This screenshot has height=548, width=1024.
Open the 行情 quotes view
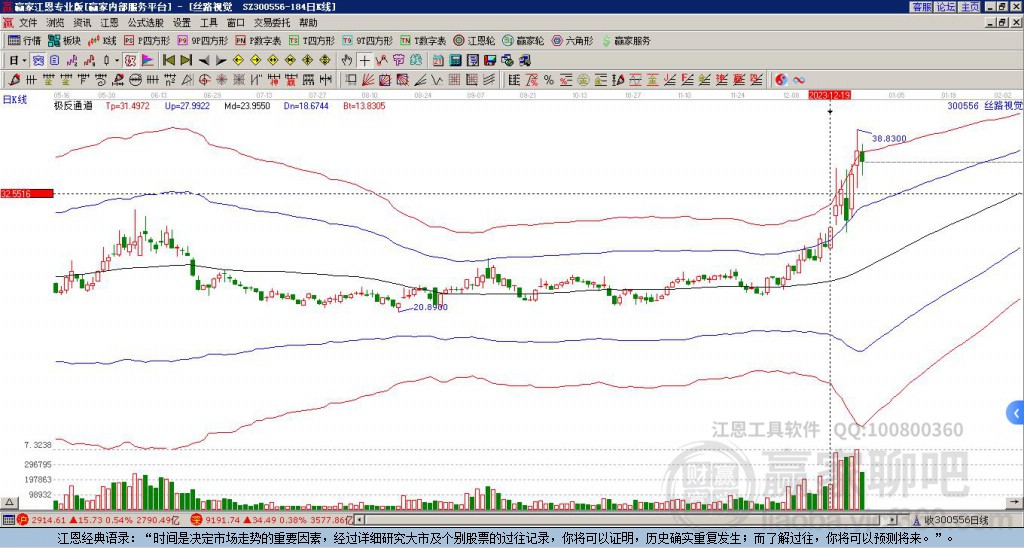point(24,40)
